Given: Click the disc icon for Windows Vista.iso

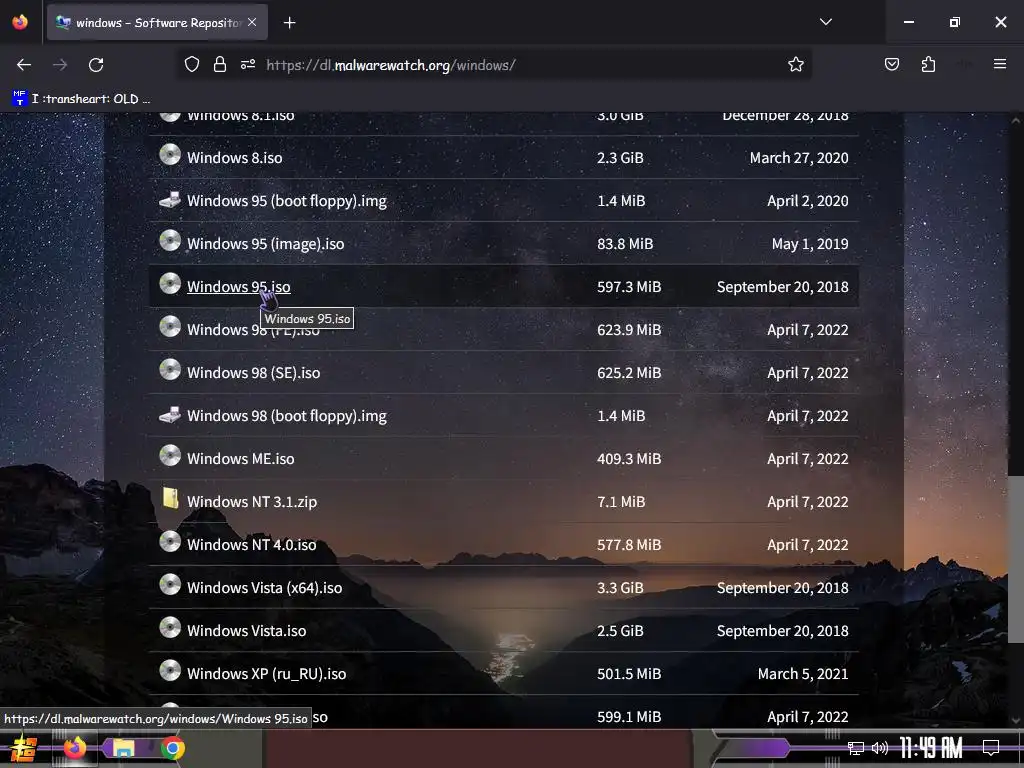Looking at the screenshot, I should pyautogui.click(x=170, y=628).
